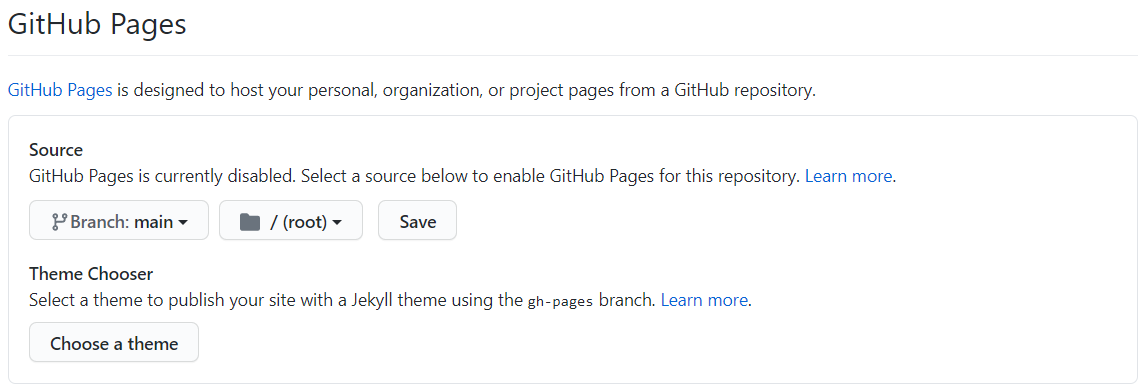Click the Theme Chooser heading
Viewport: 1145px width, 392px height.
pos(91,274)
